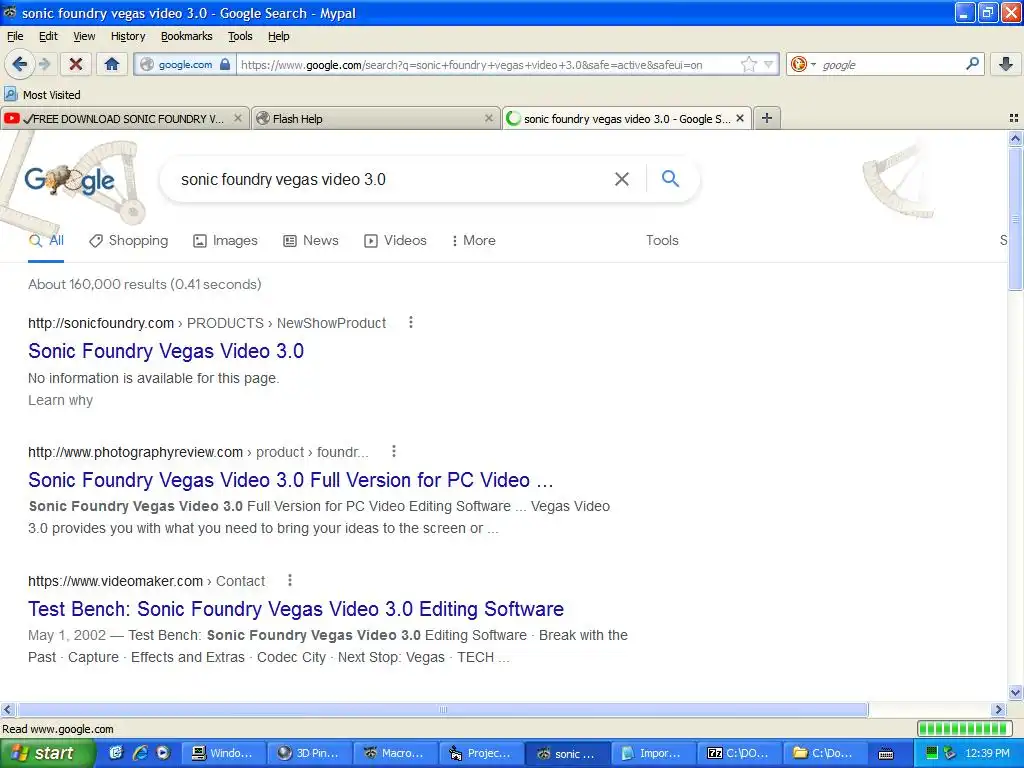Launch Internet Explorer from quick launch
This screenshot has width=1024, height=768.
[139, 753]
